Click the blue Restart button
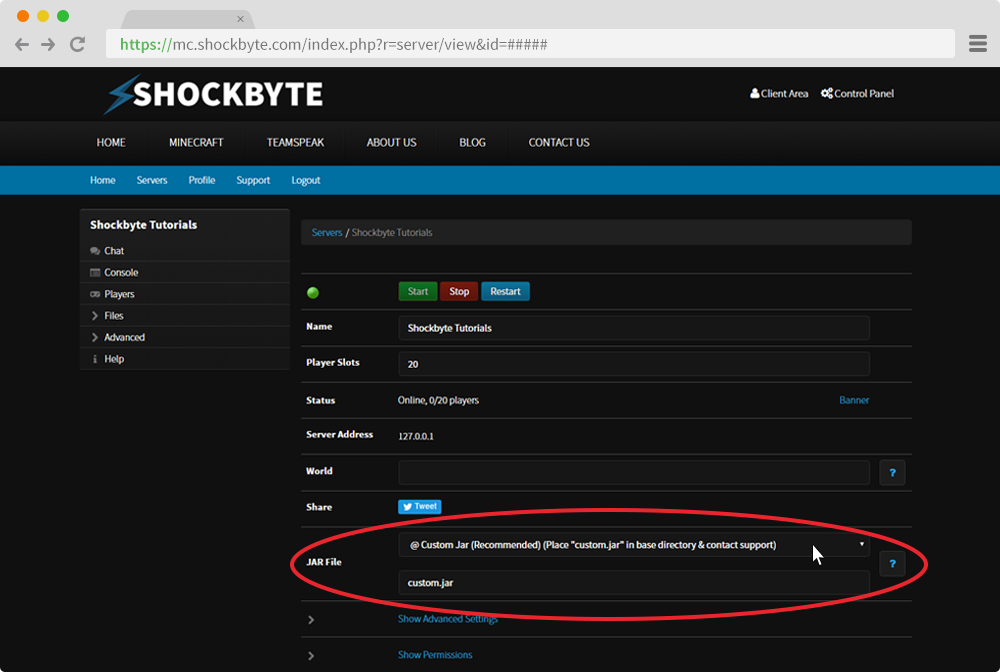Image resolution: width=1000 pixels, height=672 pixels. point(505,291)
